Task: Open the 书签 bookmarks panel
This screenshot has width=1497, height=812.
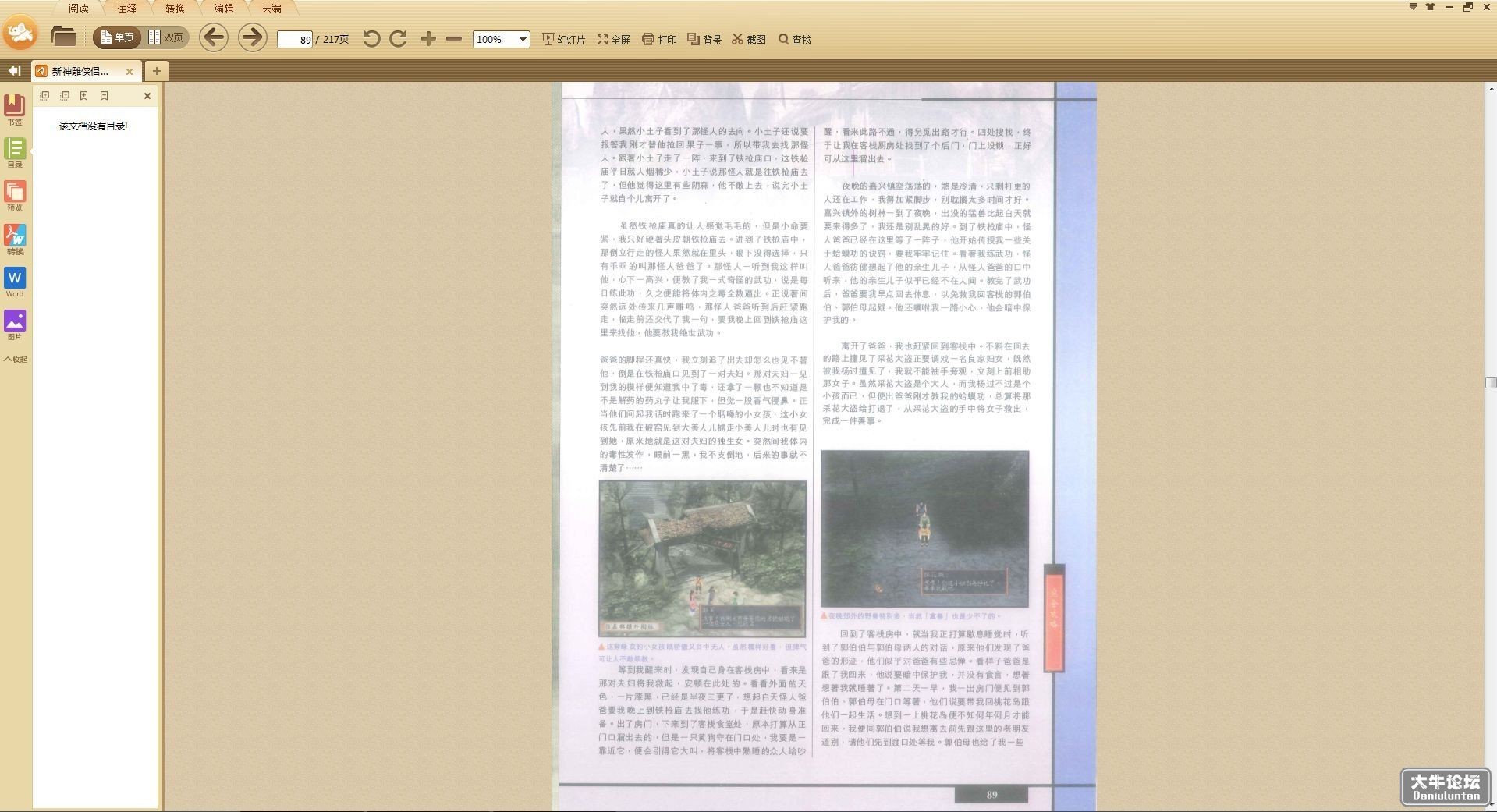Action: [x=15, y=109]
